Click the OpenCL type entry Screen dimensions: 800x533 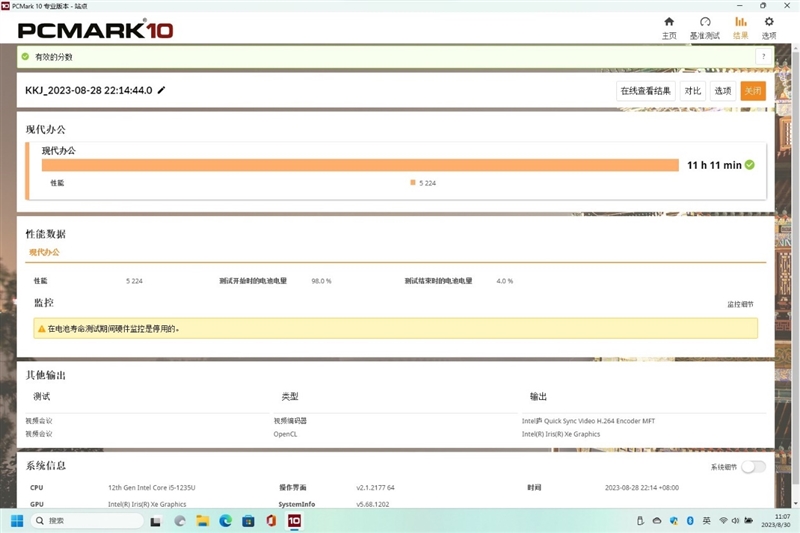(285, 434)
